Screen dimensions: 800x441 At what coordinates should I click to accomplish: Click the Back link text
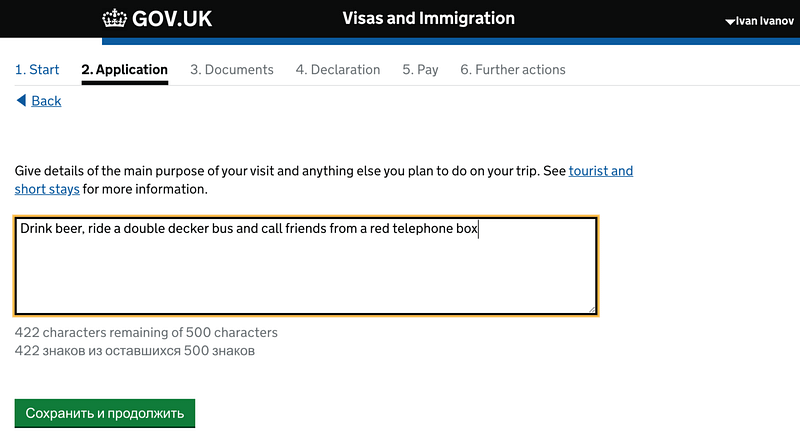pos(46,101)
